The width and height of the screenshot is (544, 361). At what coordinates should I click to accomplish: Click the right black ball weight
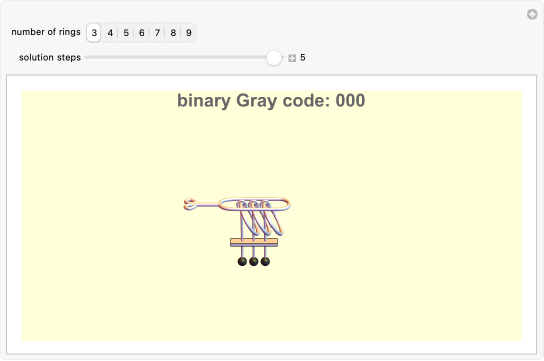pos(265,261)
